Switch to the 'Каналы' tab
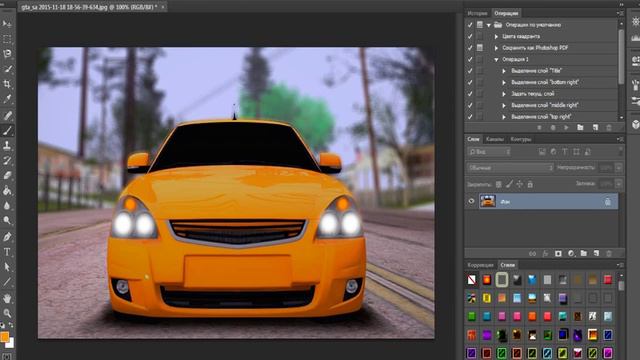The image size is (640, 360). point(495,139)
